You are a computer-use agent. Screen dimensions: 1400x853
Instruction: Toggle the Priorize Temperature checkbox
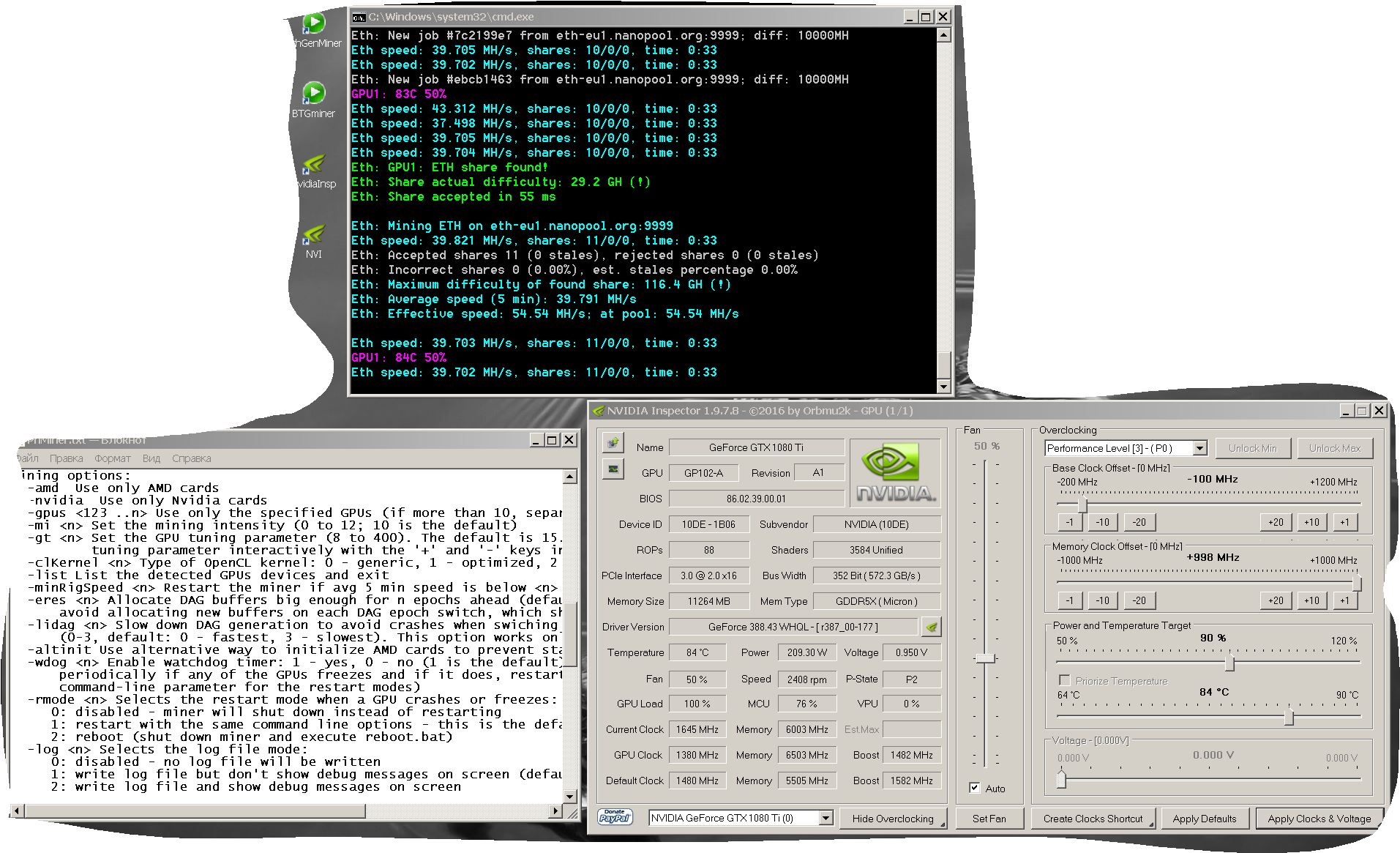tap(1065, 680)
